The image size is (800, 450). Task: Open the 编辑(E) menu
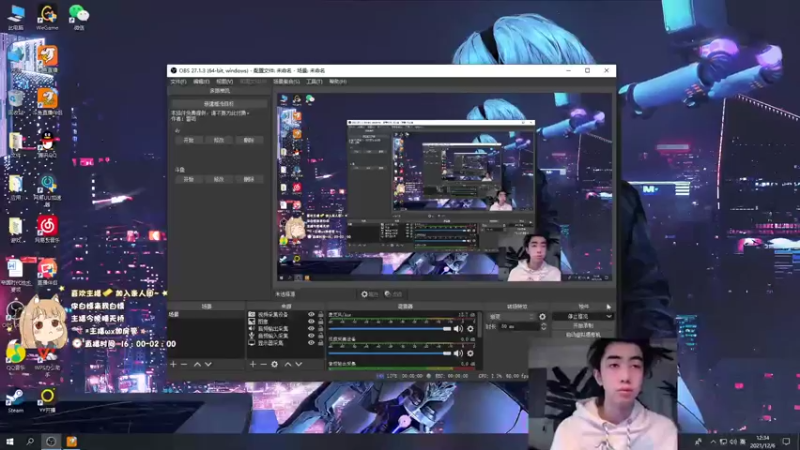201,82
